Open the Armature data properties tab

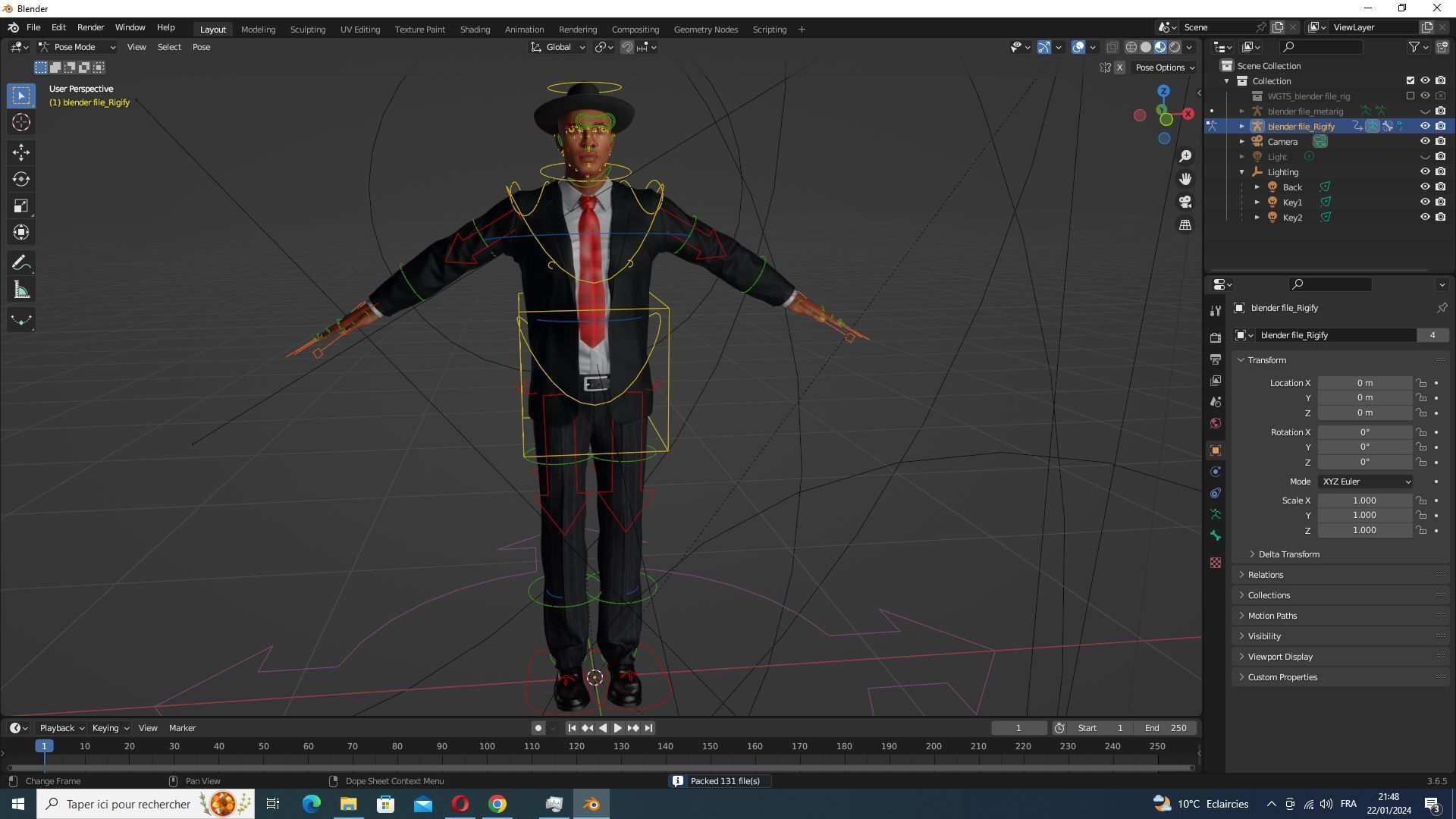[x=1216, y=514]
